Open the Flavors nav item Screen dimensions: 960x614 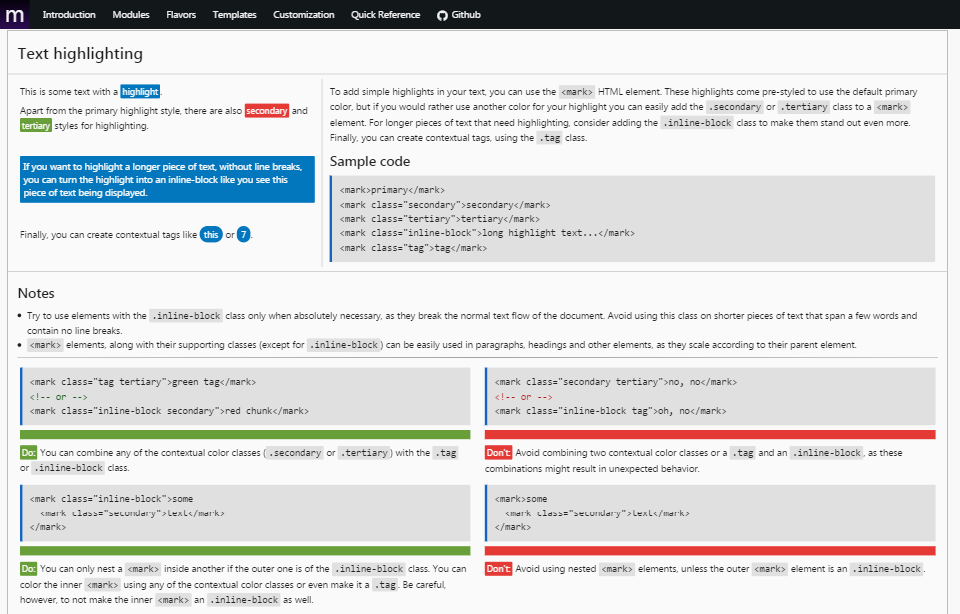pos(181,15)
